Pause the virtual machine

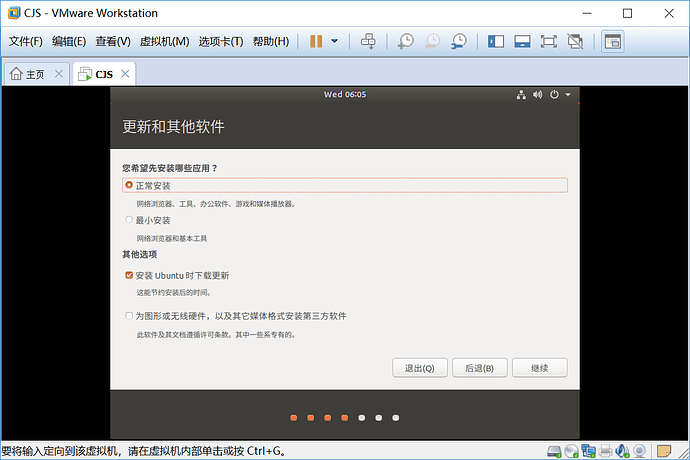tap(316, 41)
